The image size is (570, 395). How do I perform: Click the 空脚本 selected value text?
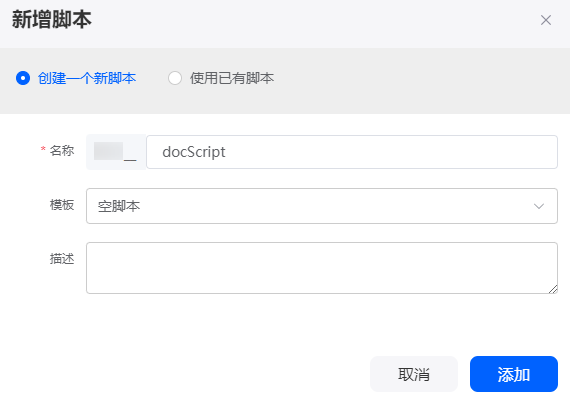[x=119, y=206]
